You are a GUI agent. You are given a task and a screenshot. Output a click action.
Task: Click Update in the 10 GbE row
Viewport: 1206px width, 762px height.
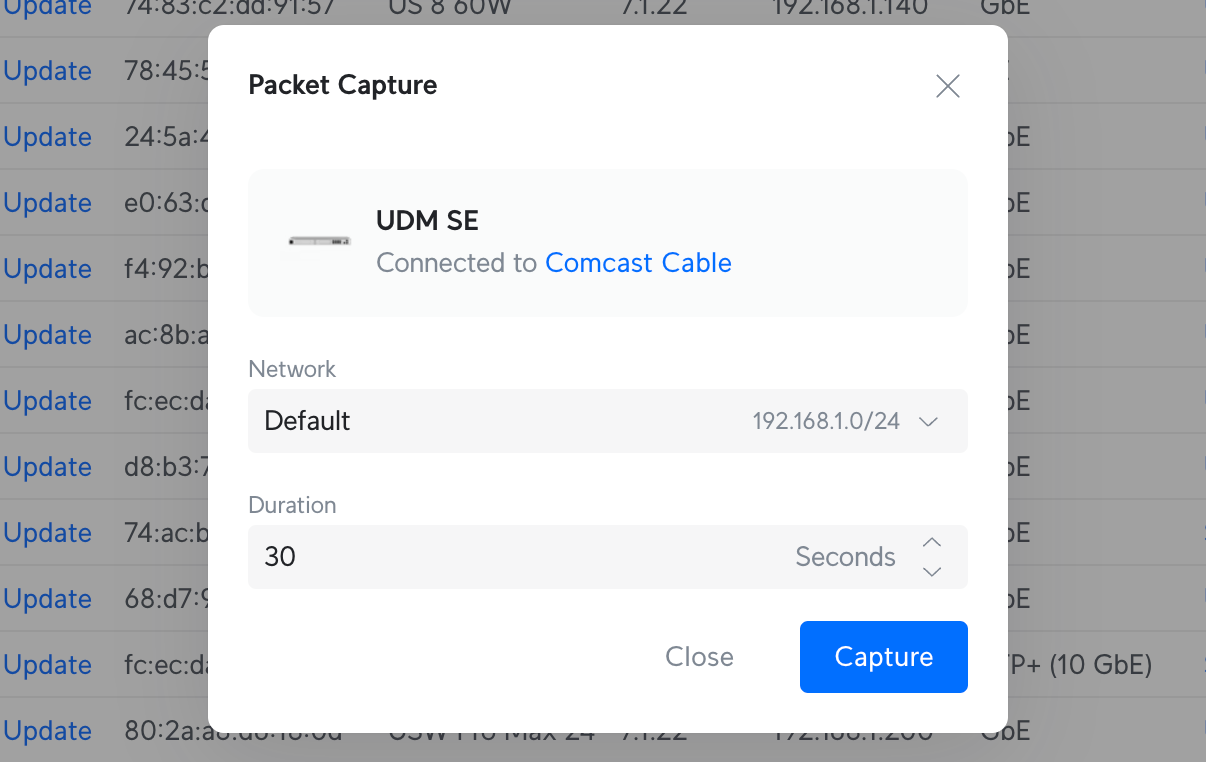tap(48, 665)
